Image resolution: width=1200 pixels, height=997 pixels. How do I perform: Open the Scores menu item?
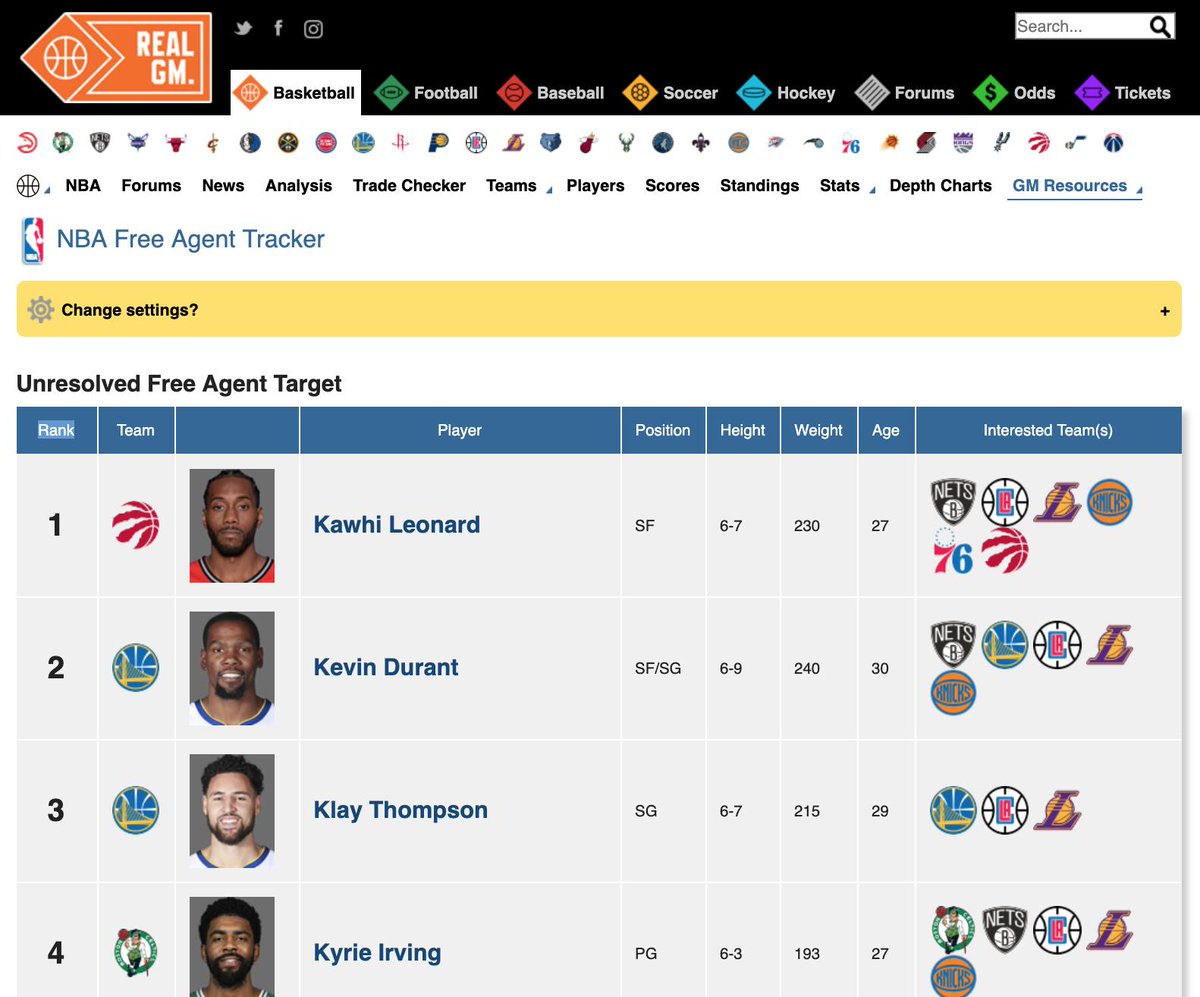point(672,186)
